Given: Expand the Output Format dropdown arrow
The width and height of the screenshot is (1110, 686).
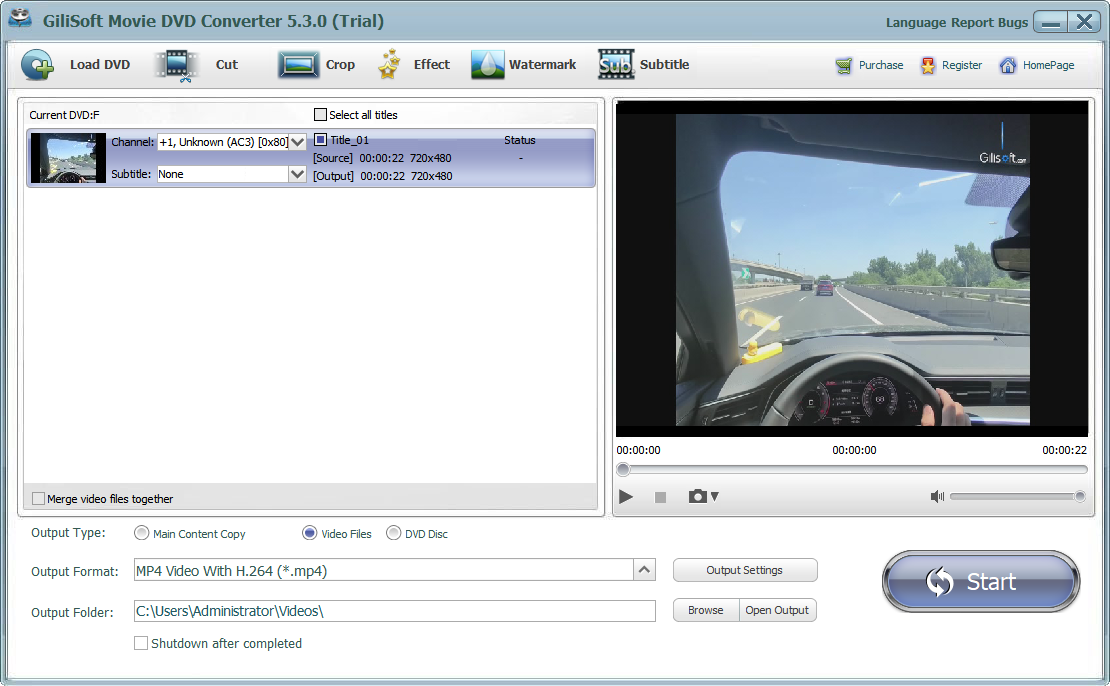Looking at the screenshot, I should (x=644, y=570).
